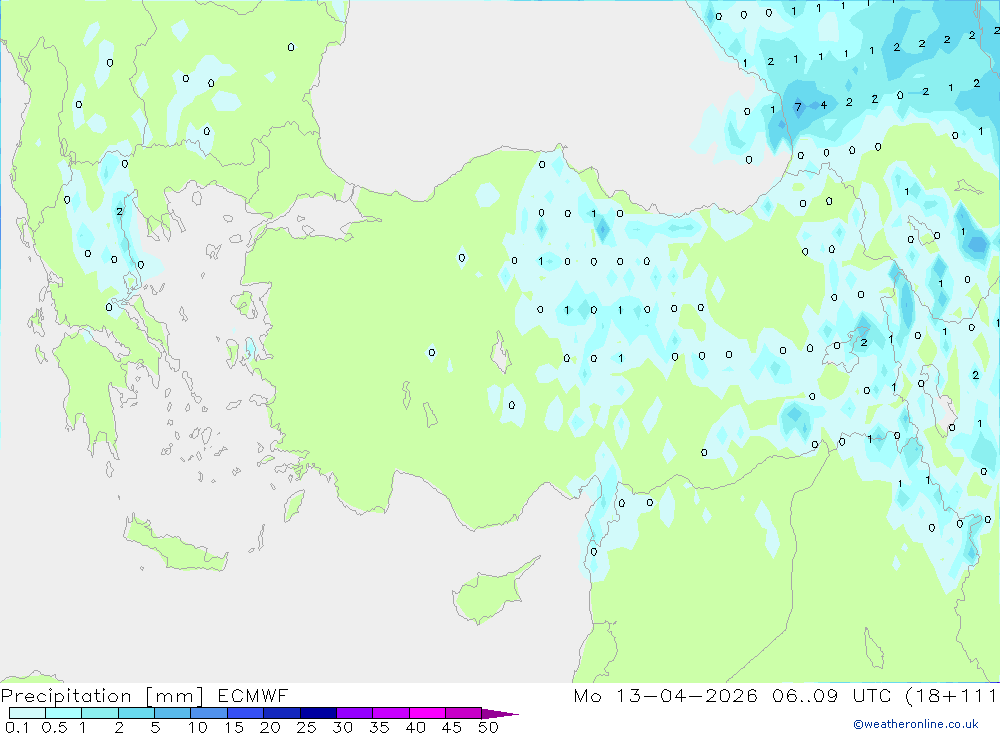Click the forecast date 'Mo 13-04-2026'
This screenshot has height=733, width=1000.
pyautogui.click(x=665, y=695)
